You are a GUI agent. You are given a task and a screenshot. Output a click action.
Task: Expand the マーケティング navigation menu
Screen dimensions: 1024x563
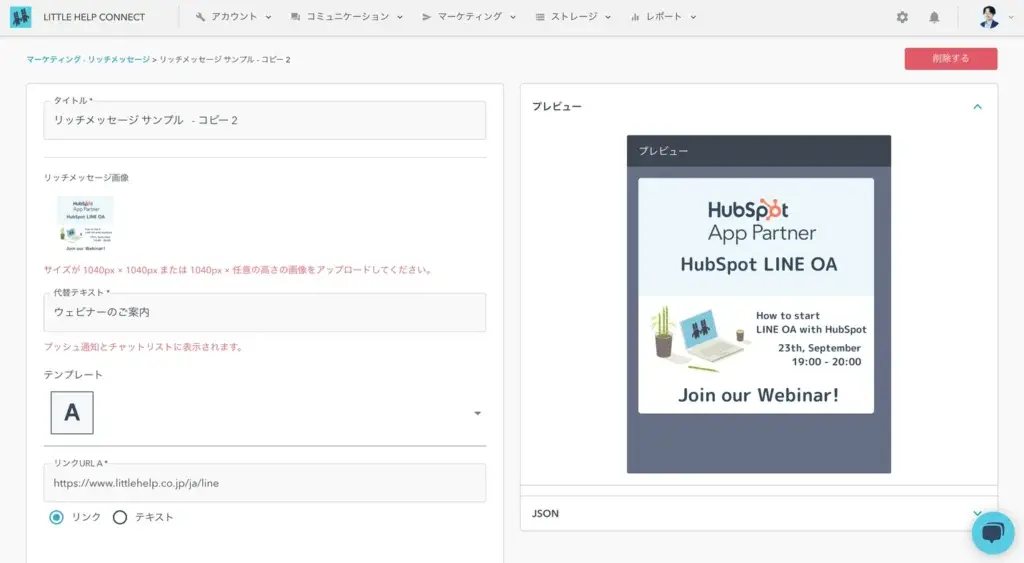(469, 17)
